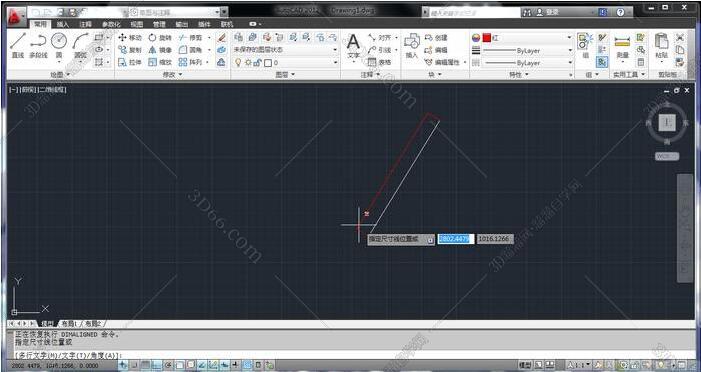The height and width of the screenshot is (372, 701).
Task: Select the Polyline (多段线) tool
Action: (x=38, y=45)
